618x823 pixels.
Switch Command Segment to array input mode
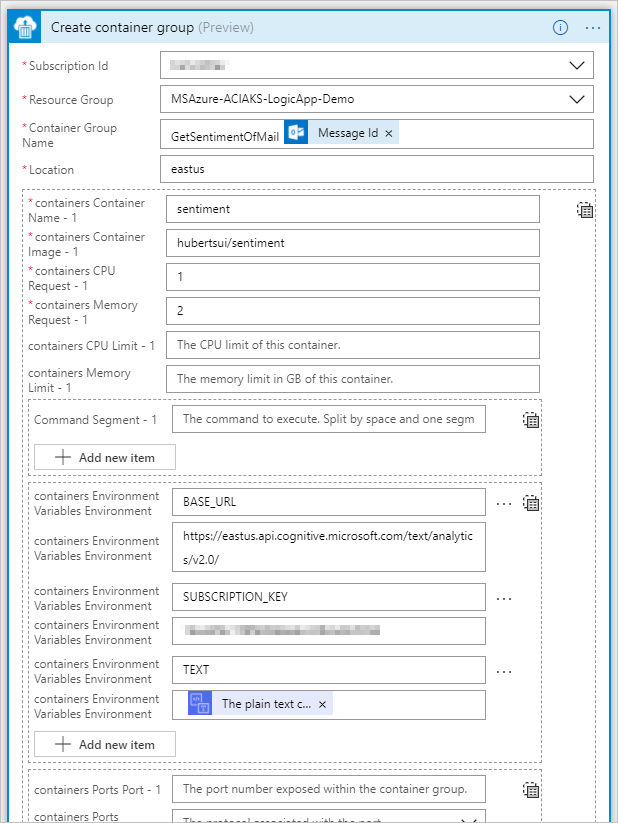coord(531,420)
